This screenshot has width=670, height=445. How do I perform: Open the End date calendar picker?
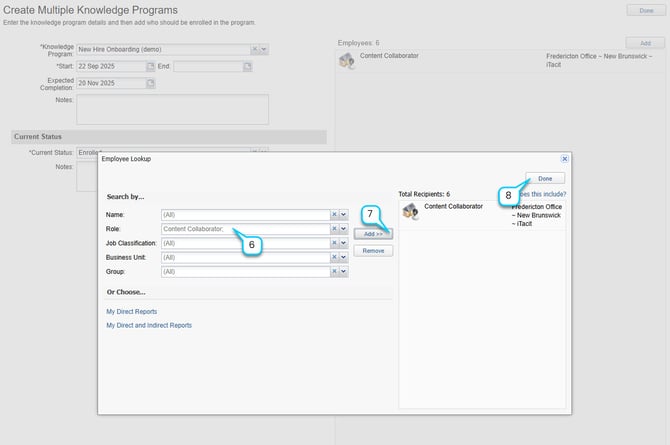click(x=247, y=66)
